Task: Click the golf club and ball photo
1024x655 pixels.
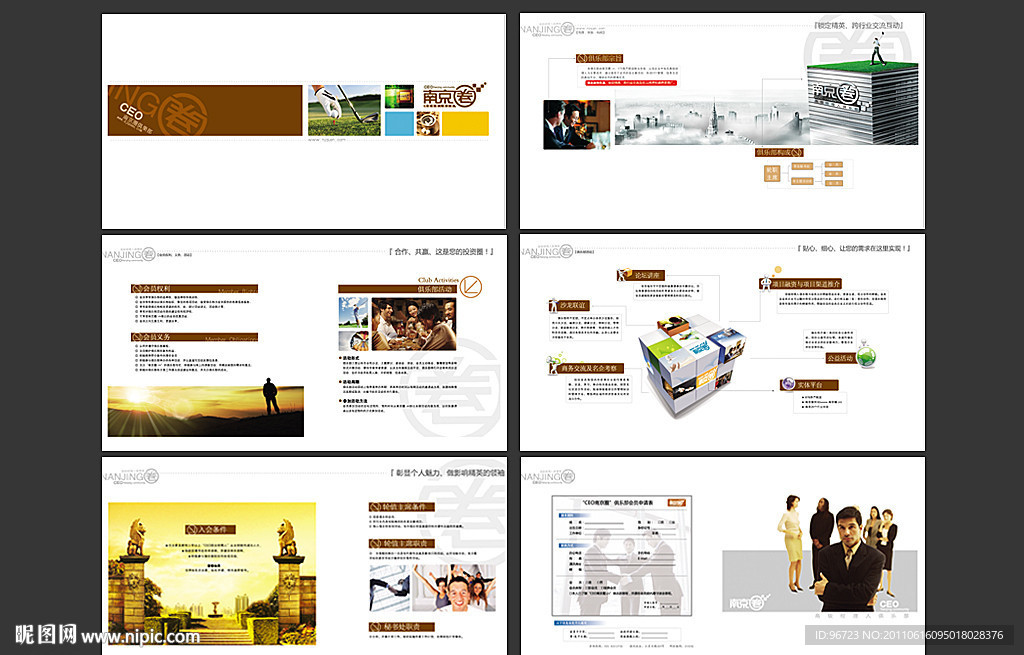Action: 344,110
